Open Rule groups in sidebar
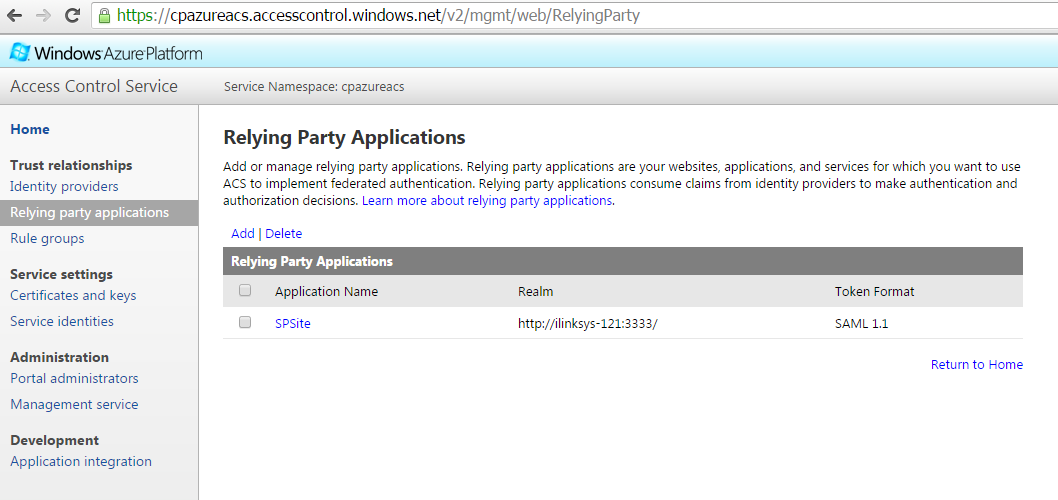Image resolution: width=1058 pixels, height=500 pixels. [x=47, y=238]
